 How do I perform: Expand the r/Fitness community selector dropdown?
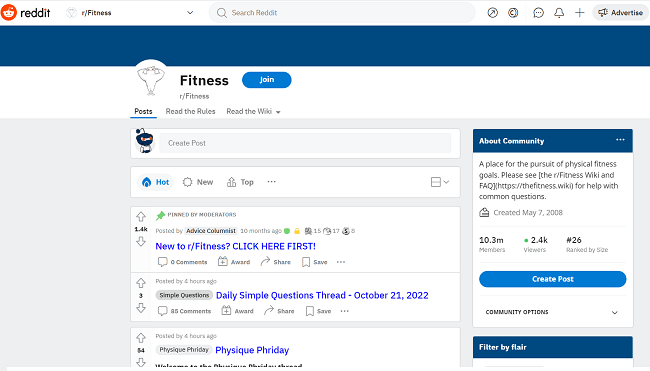tap(190, 13)
